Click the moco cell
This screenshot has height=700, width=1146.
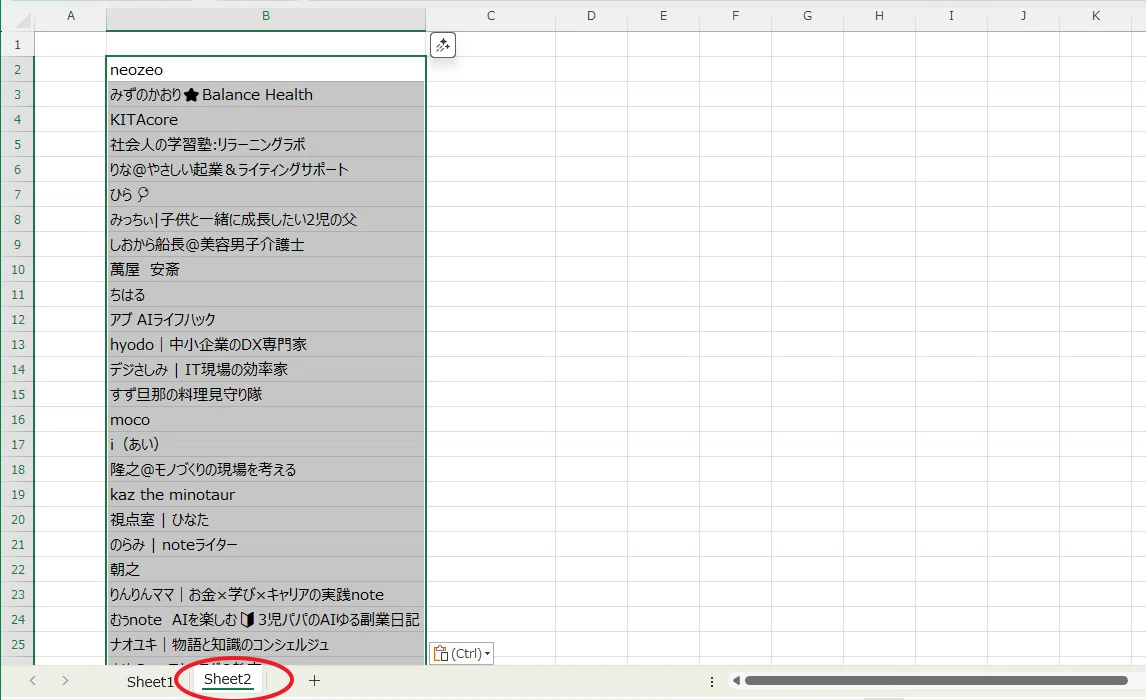[x=266, y=419]
